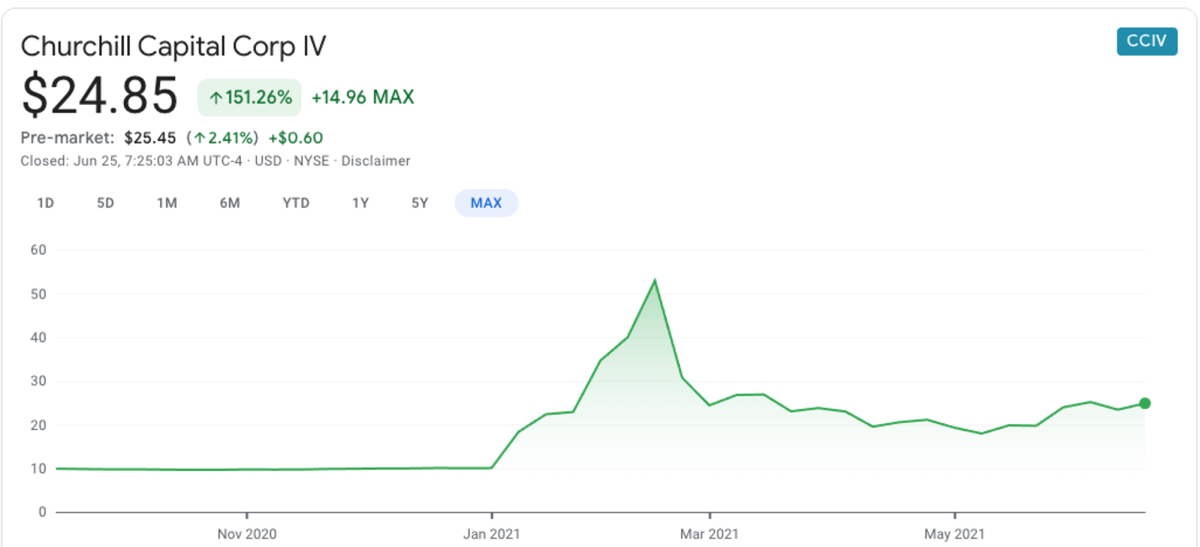Click the green endpoint dot on chart
This screenshot has height=547, width=1200.
1145,403
